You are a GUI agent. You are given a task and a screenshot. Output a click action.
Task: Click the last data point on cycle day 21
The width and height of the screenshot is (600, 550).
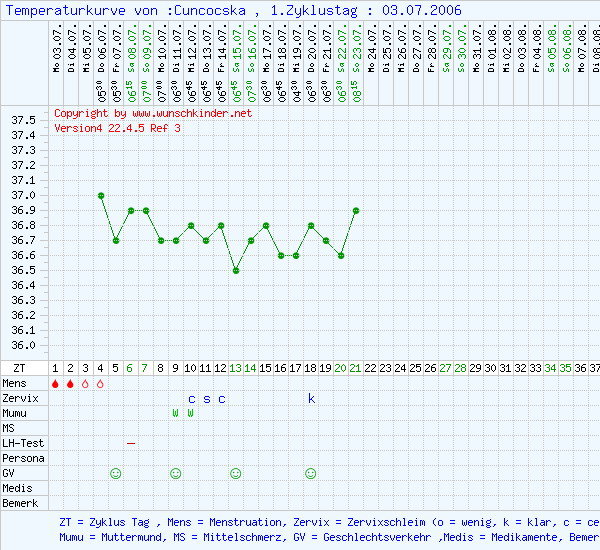coord(356,211)
